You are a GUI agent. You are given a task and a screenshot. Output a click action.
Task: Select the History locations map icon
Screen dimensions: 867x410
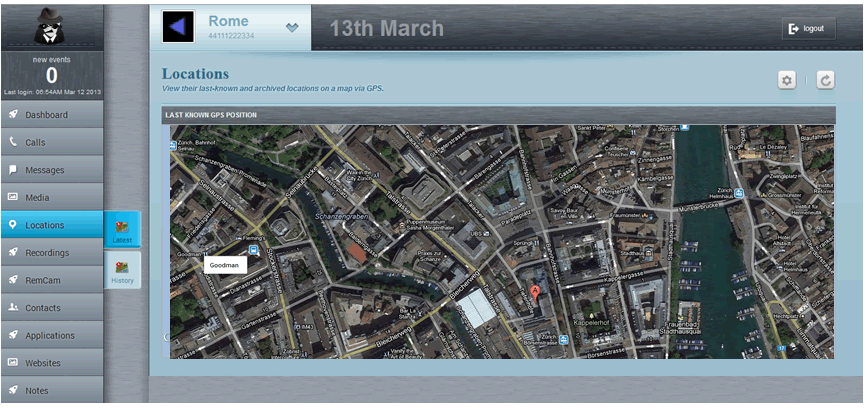122,270
